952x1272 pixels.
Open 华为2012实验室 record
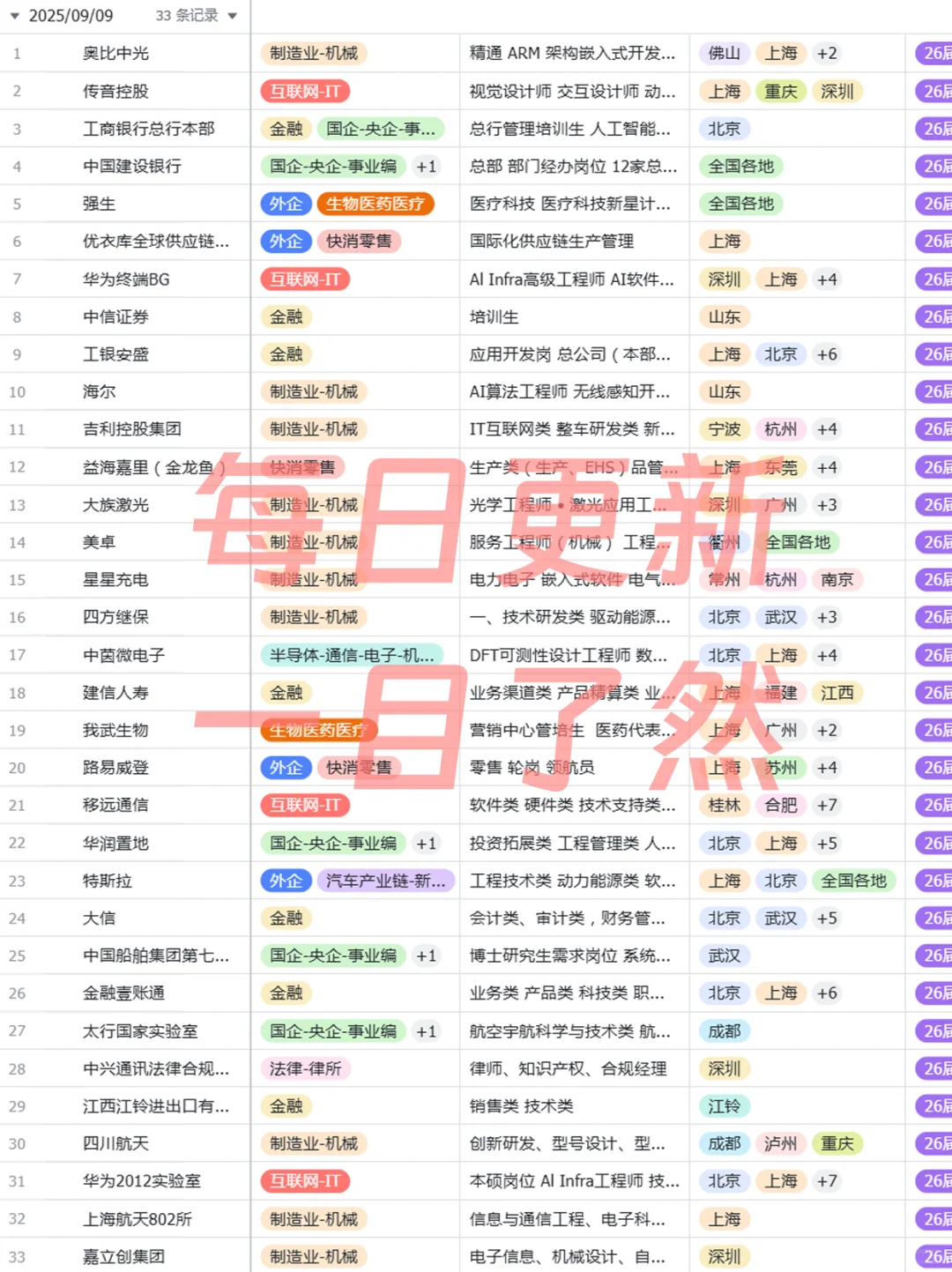pyautogui.click(x=141, y=1181)
